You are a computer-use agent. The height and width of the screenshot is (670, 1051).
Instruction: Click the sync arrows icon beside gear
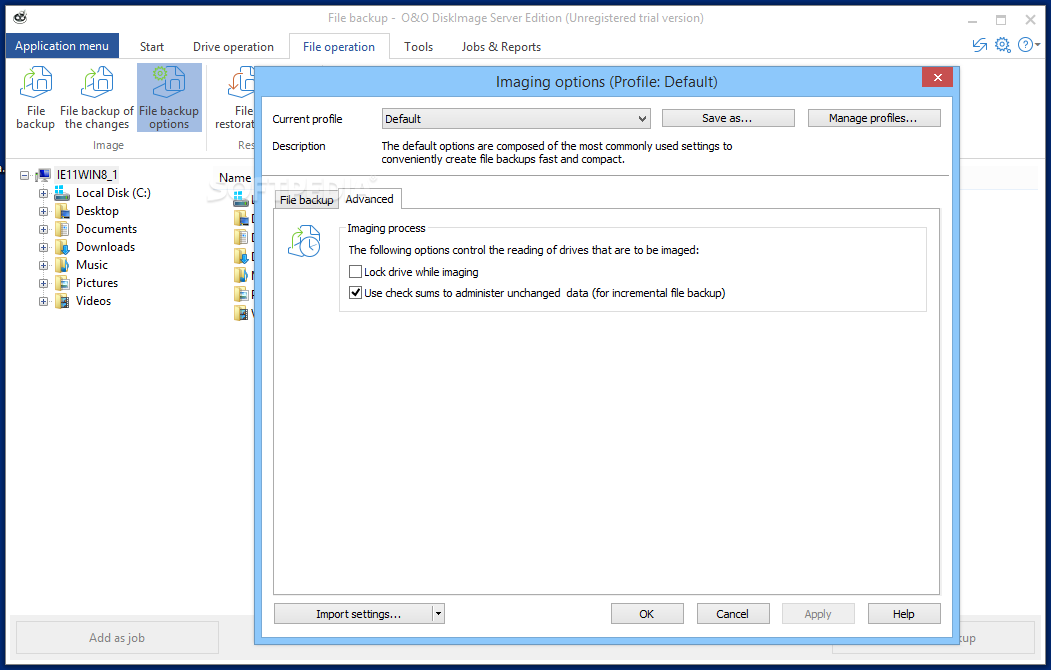click(979, 45)
